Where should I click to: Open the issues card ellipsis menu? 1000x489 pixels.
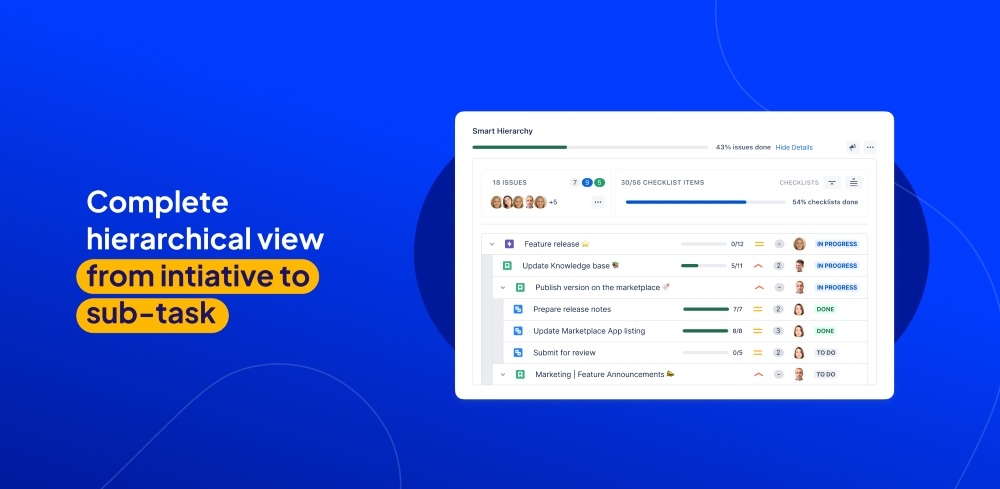coord(598,202)
